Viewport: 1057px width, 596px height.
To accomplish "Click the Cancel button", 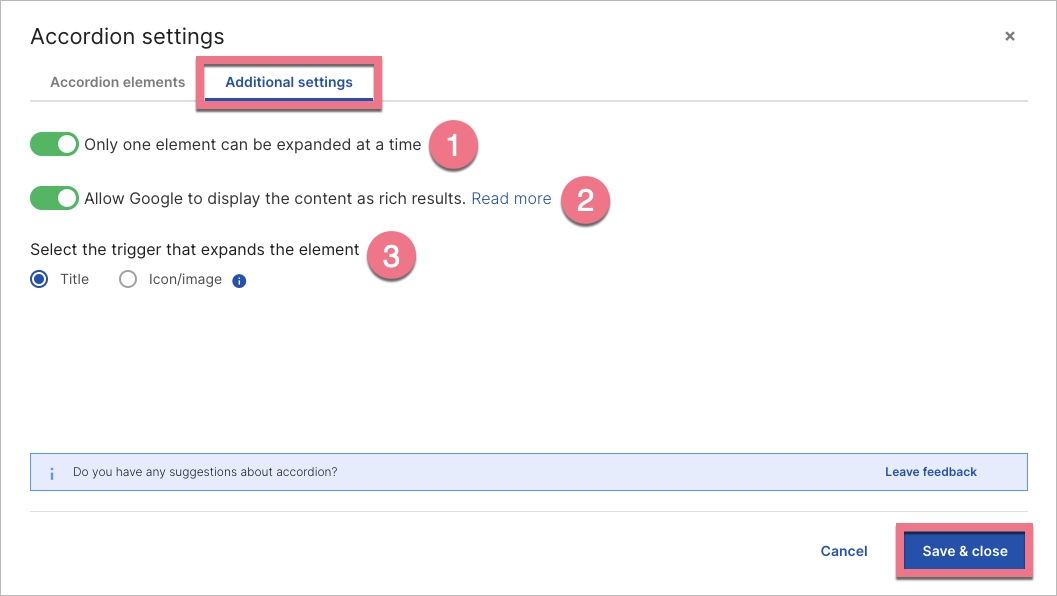I will coord(843,550).
